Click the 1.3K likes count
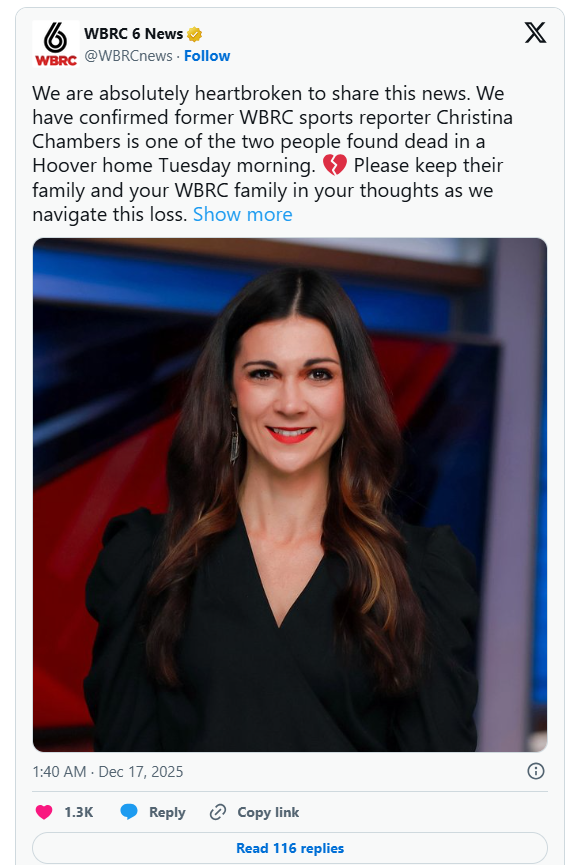The image size is (582, 865). tap(79, 813)
